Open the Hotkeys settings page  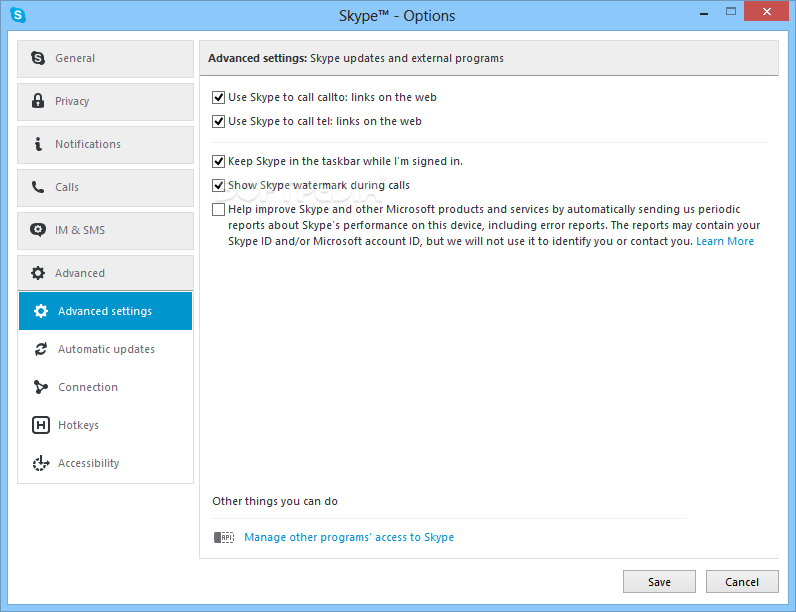click(106, 425)
